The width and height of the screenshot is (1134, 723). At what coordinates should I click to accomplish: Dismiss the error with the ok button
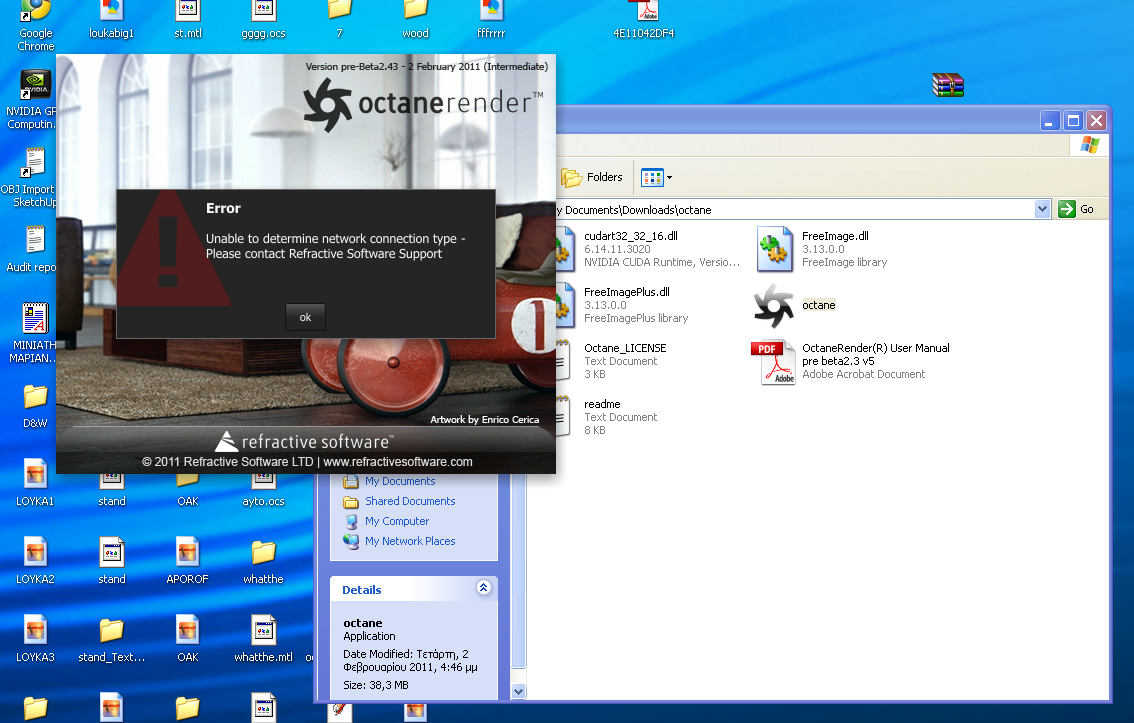tap(305, 317)
